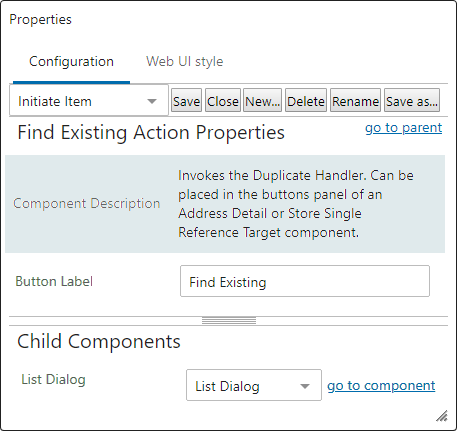The height and width of the screenshot is (431, 457).
Task: Follow the go to parent link
Action: click(x=403, y=128)
